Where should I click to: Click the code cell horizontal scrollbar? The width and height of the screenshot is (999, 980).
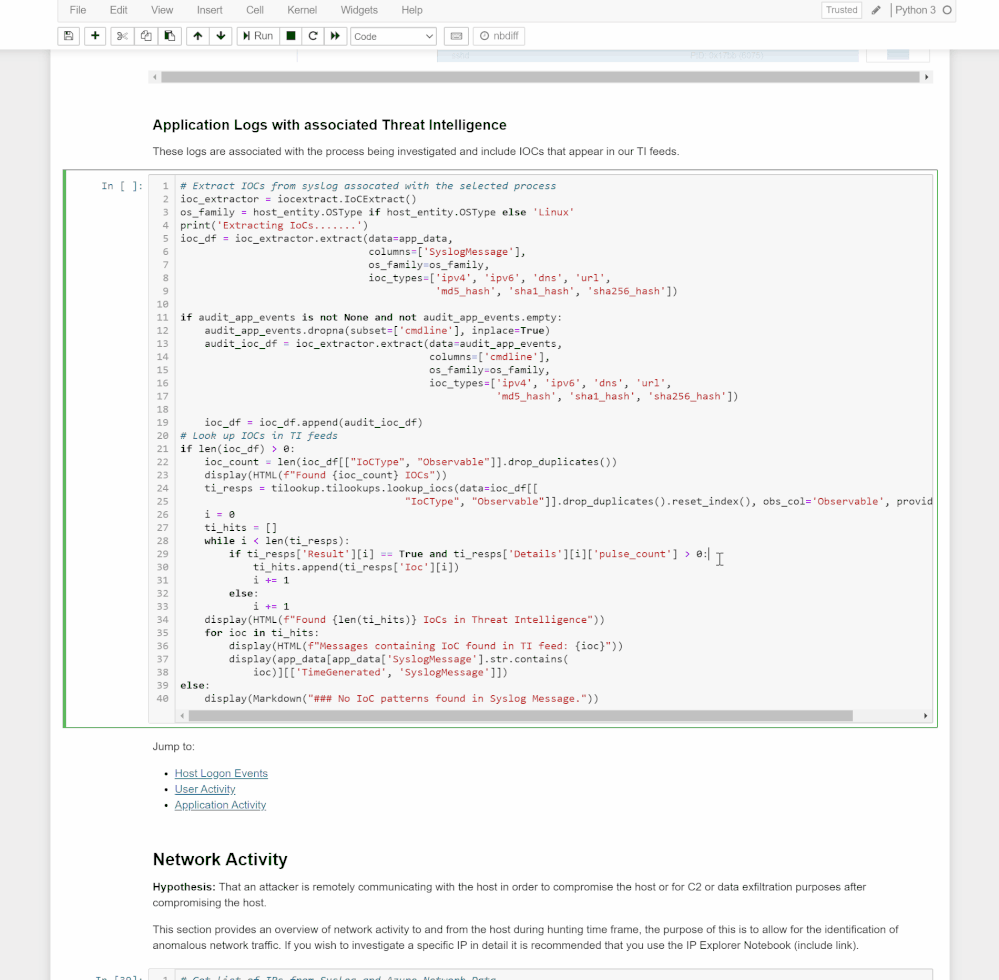pos(521,716)
